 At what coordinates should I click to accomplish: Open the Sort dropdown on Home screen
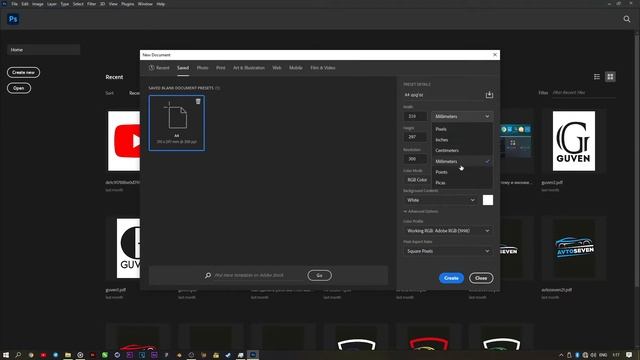[x=133, y=93]
